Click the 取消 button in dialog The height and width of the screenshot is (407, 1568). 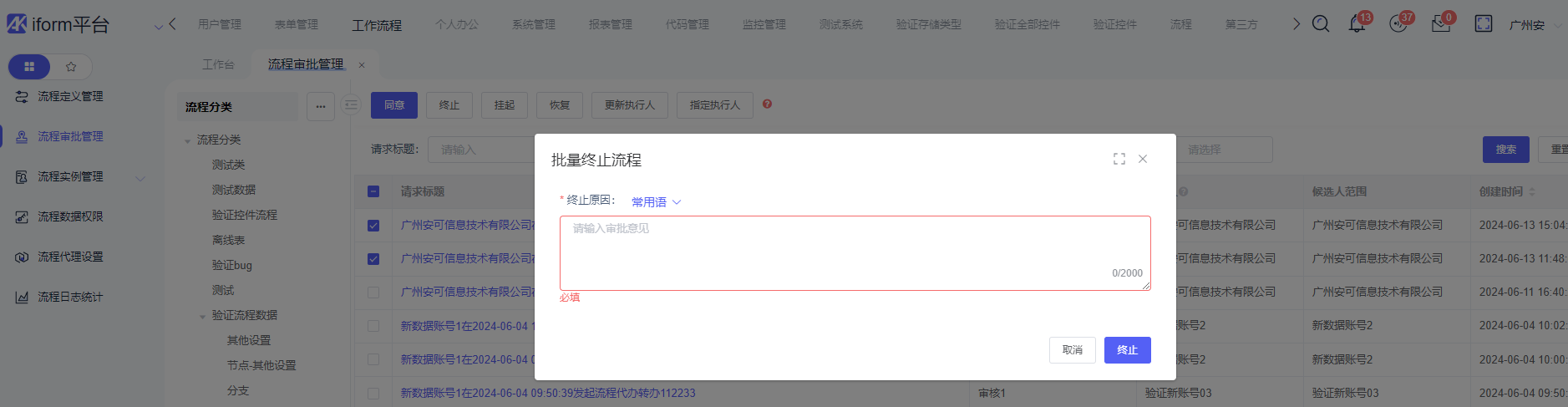pos(1072,350)
